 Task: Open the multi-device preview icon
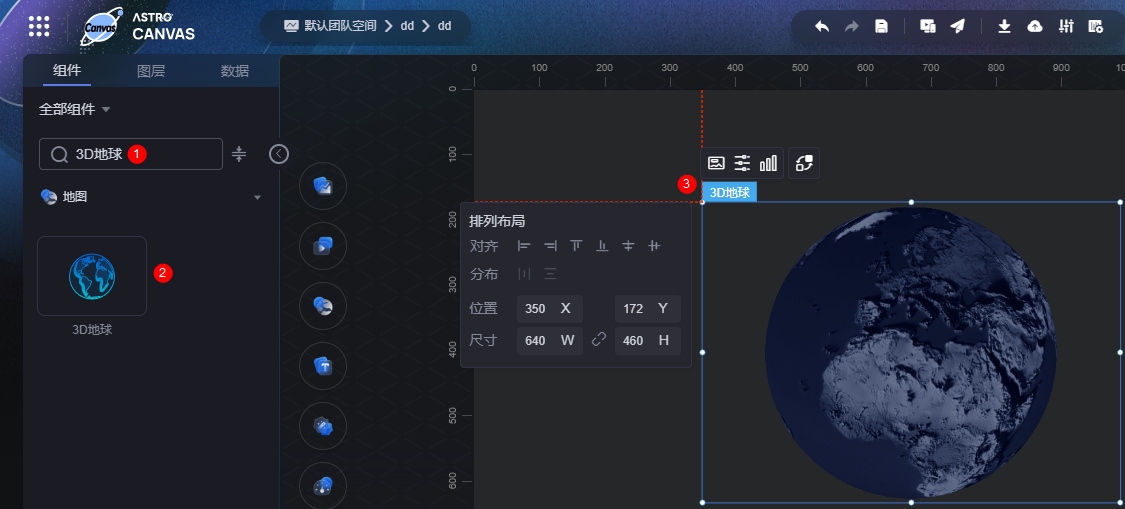927,26
